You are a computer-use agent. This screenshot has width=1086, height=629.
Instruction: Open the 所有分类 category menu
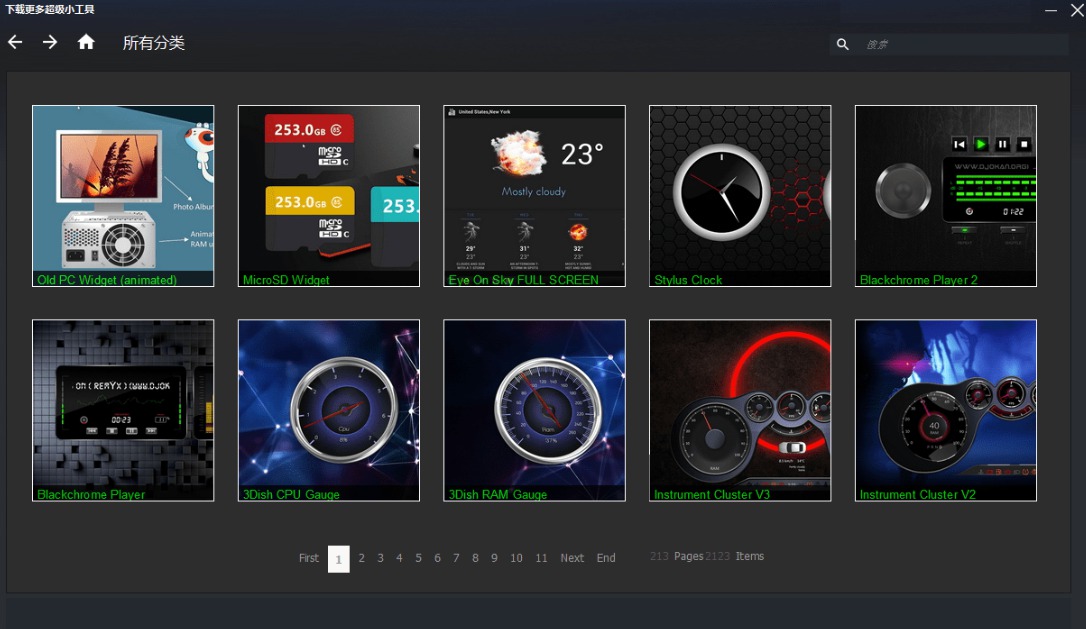coord(154,43)
